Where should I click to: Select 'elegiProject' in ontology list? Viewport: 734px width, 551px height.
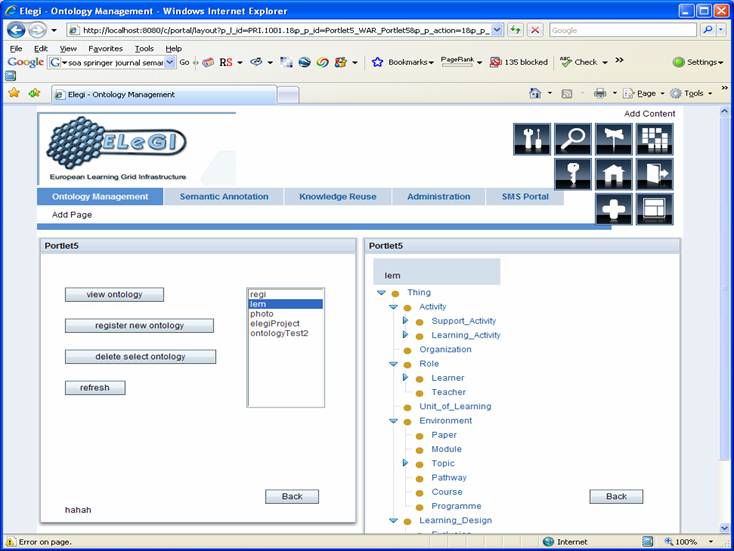coord(286,323)
